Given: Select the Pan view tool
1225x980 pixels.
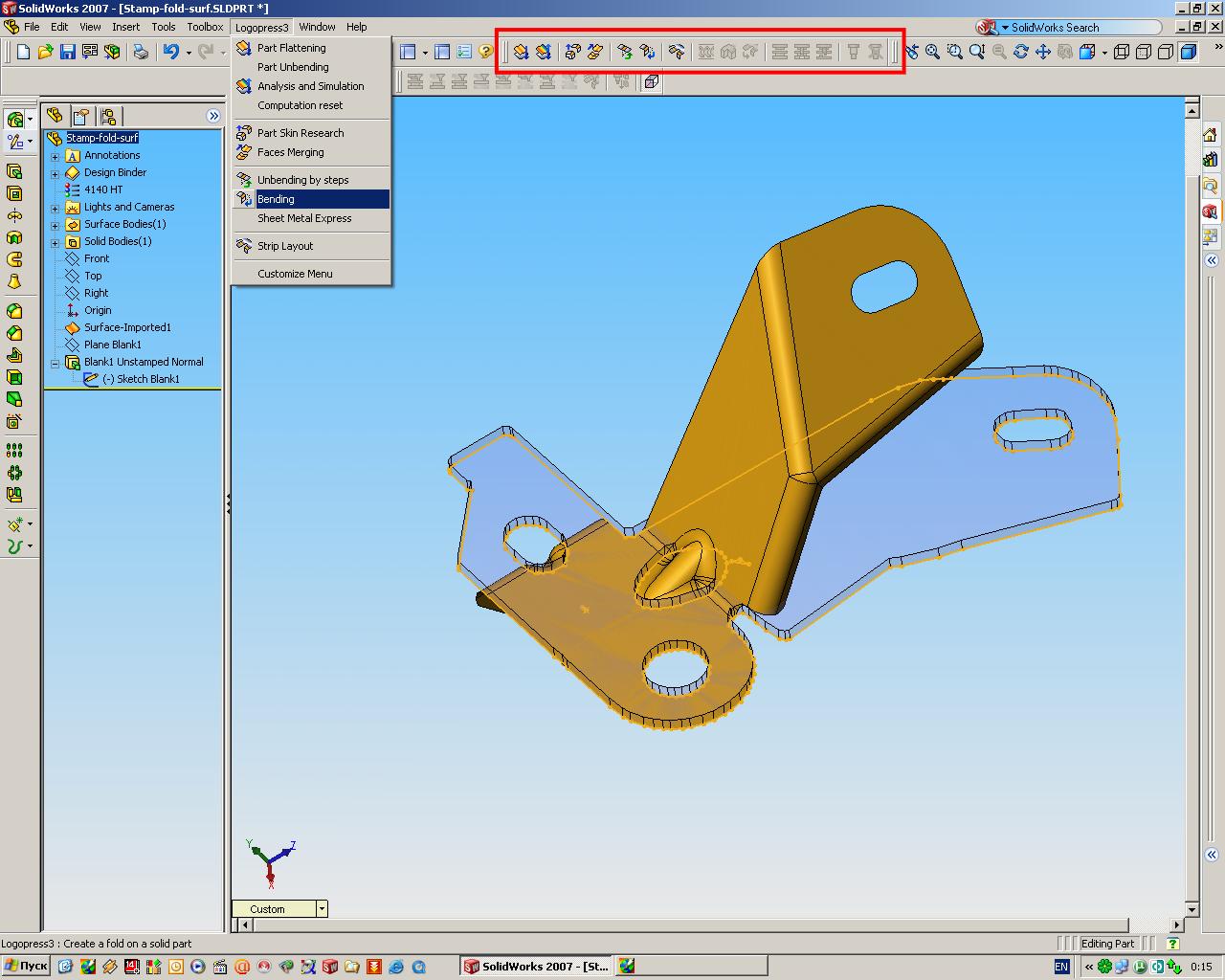Looking at the screenshot, I should click(x=1043, y=52).
